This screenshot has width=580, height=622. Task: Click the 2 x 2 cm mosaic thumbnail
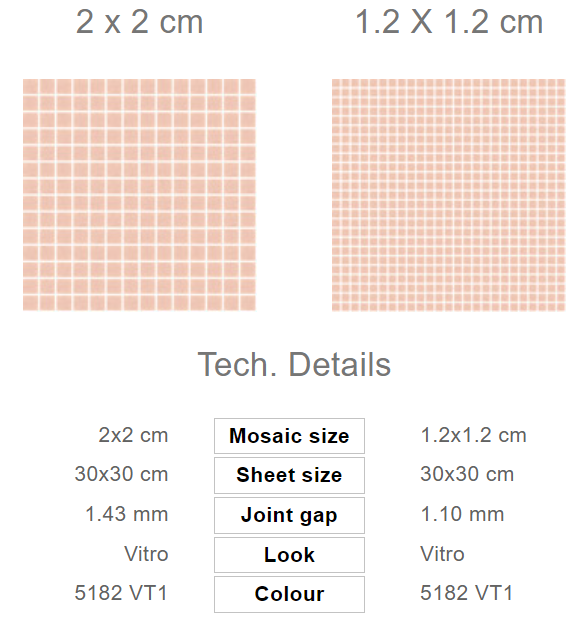pyautogui.click(x=139, y=195)
